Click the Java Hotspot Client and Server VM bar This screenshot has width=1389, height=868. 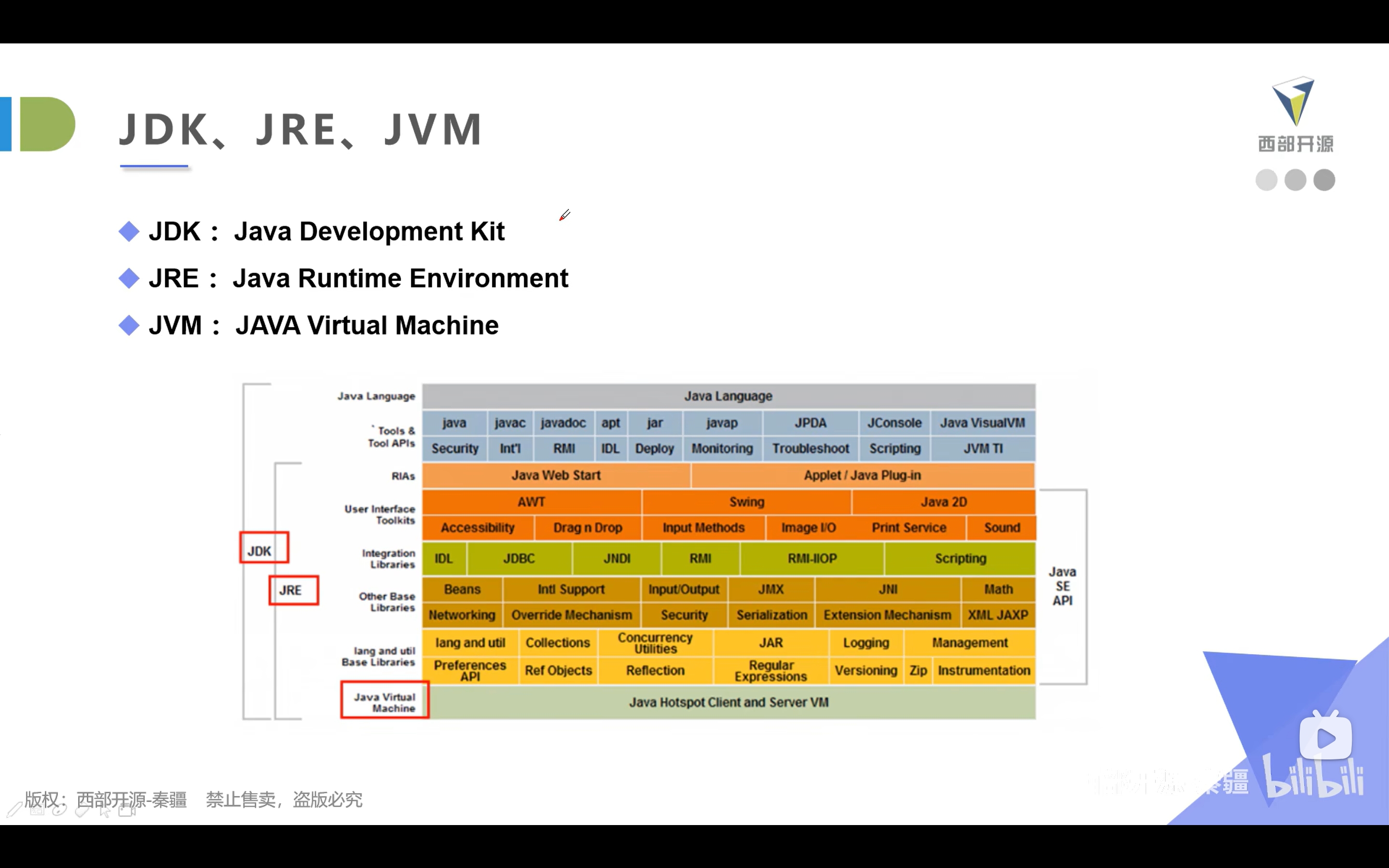coord(729,702)
